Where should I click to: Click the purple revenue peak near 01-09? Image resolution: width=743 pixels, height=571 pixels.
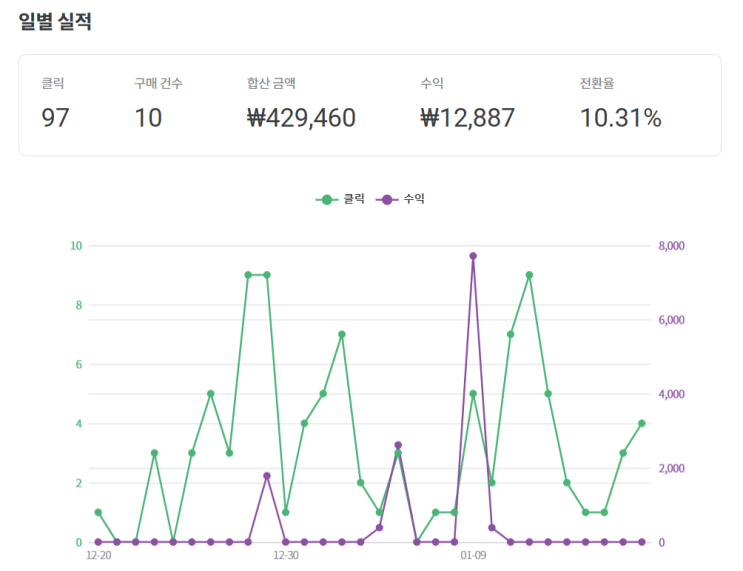click(473, 256)
